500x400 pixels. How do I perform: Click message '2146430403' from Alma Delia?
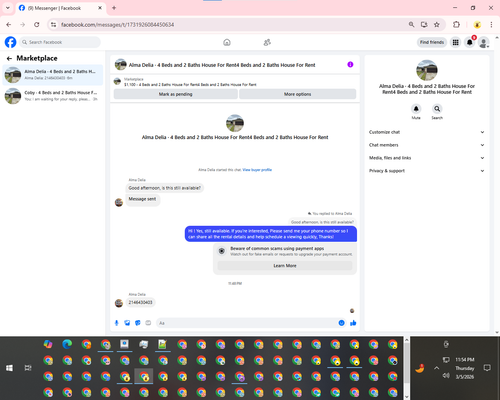click(x=140, y=302)
